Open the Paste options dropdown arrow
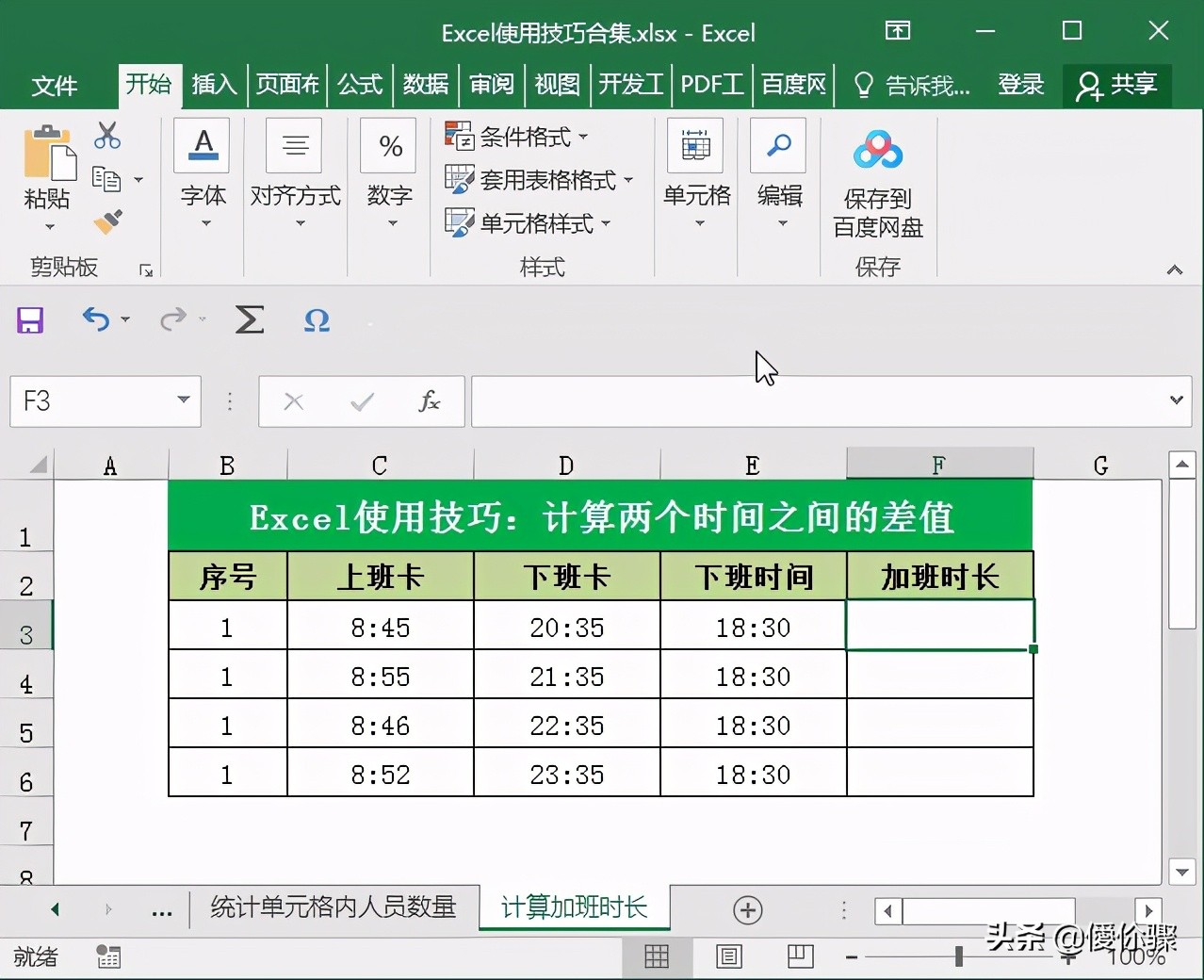1204x980 pixels. (50, 227)
